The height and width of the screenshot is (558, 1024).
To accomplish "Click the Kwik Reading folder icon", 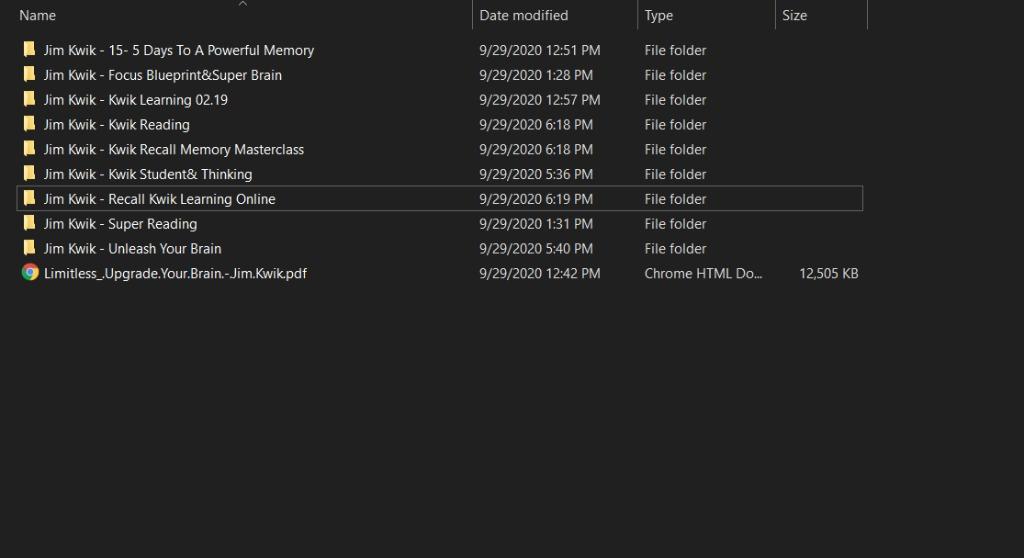I will [30, 125].
